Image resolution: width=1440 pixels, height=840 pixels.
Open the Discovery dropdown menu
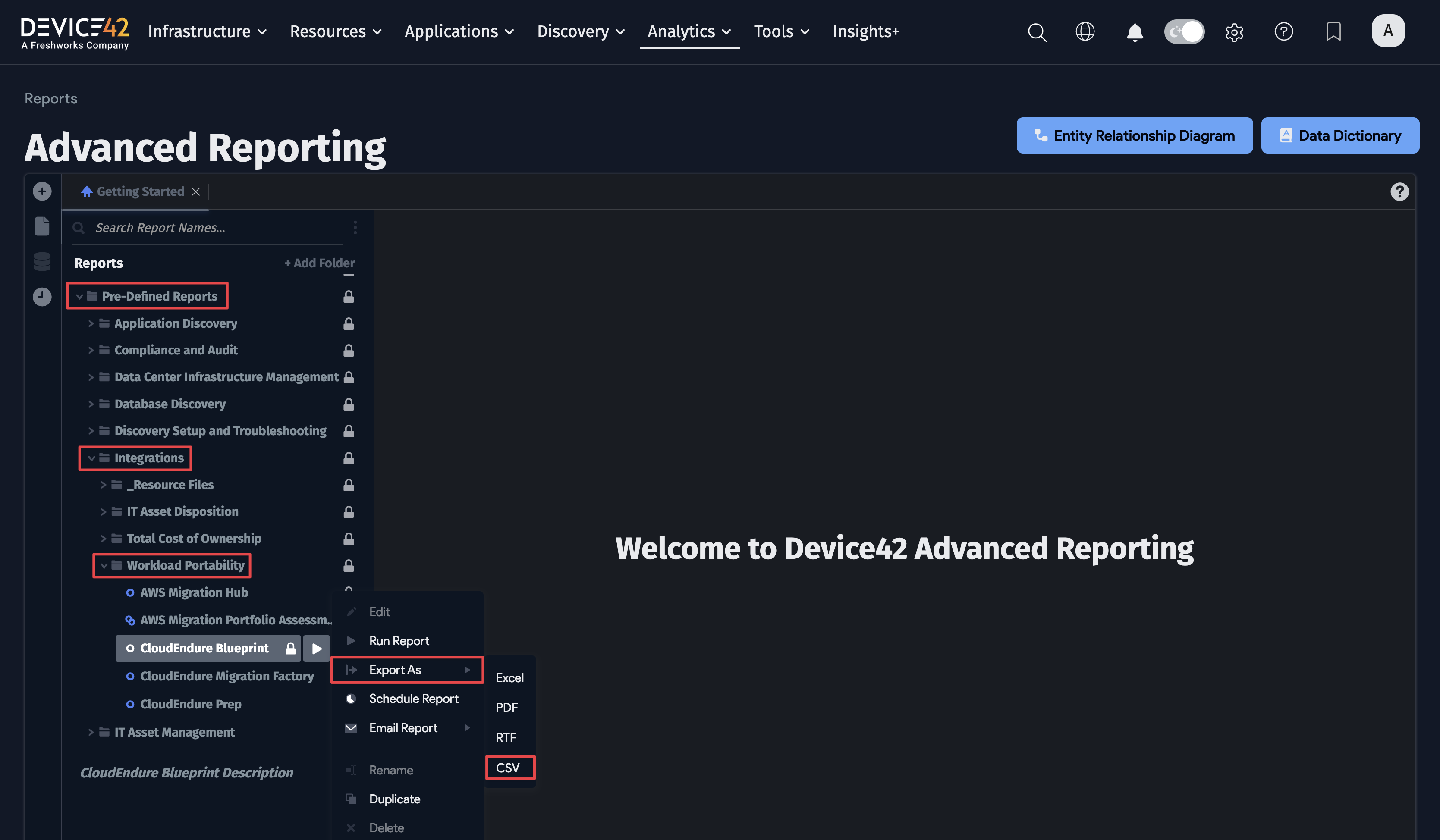coord(581,31)
